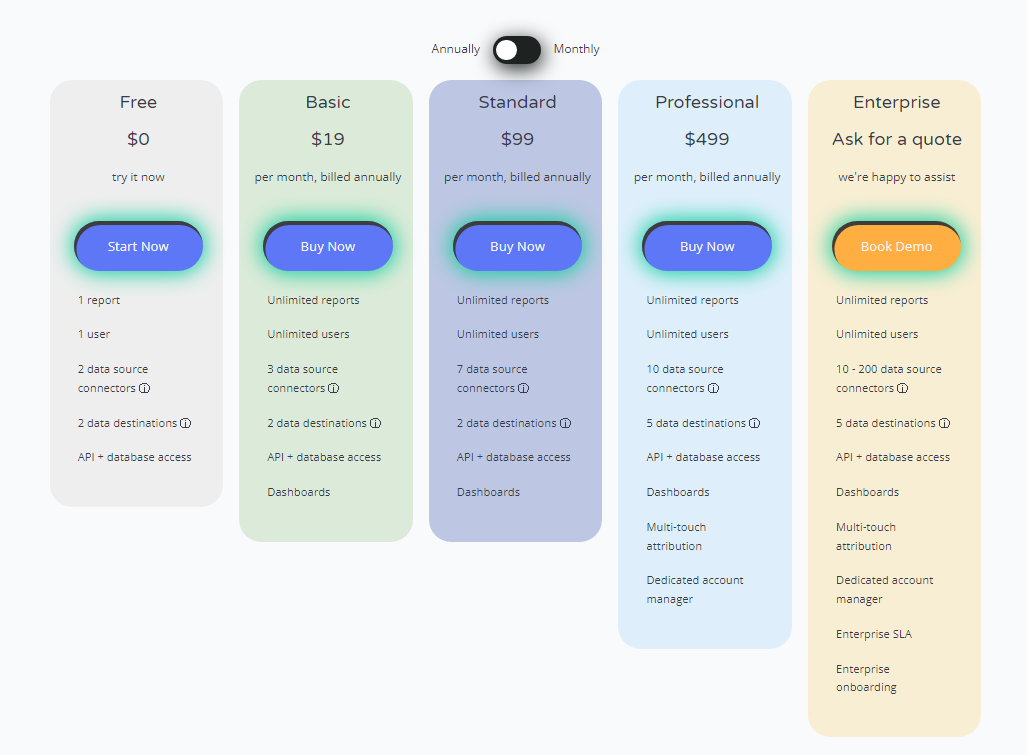Select the Monthly billing label

[x=576, y=49]
